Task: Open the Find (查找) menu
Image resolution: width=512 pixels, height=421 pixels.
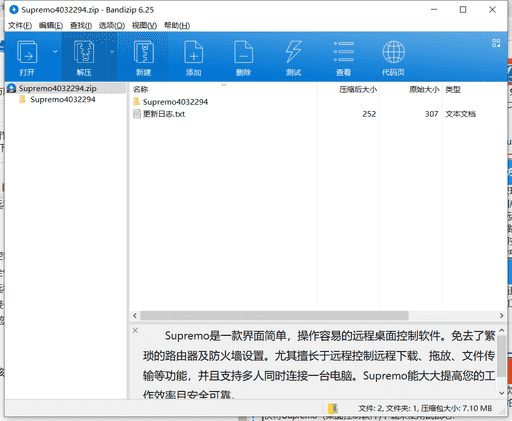Action: 81,26
